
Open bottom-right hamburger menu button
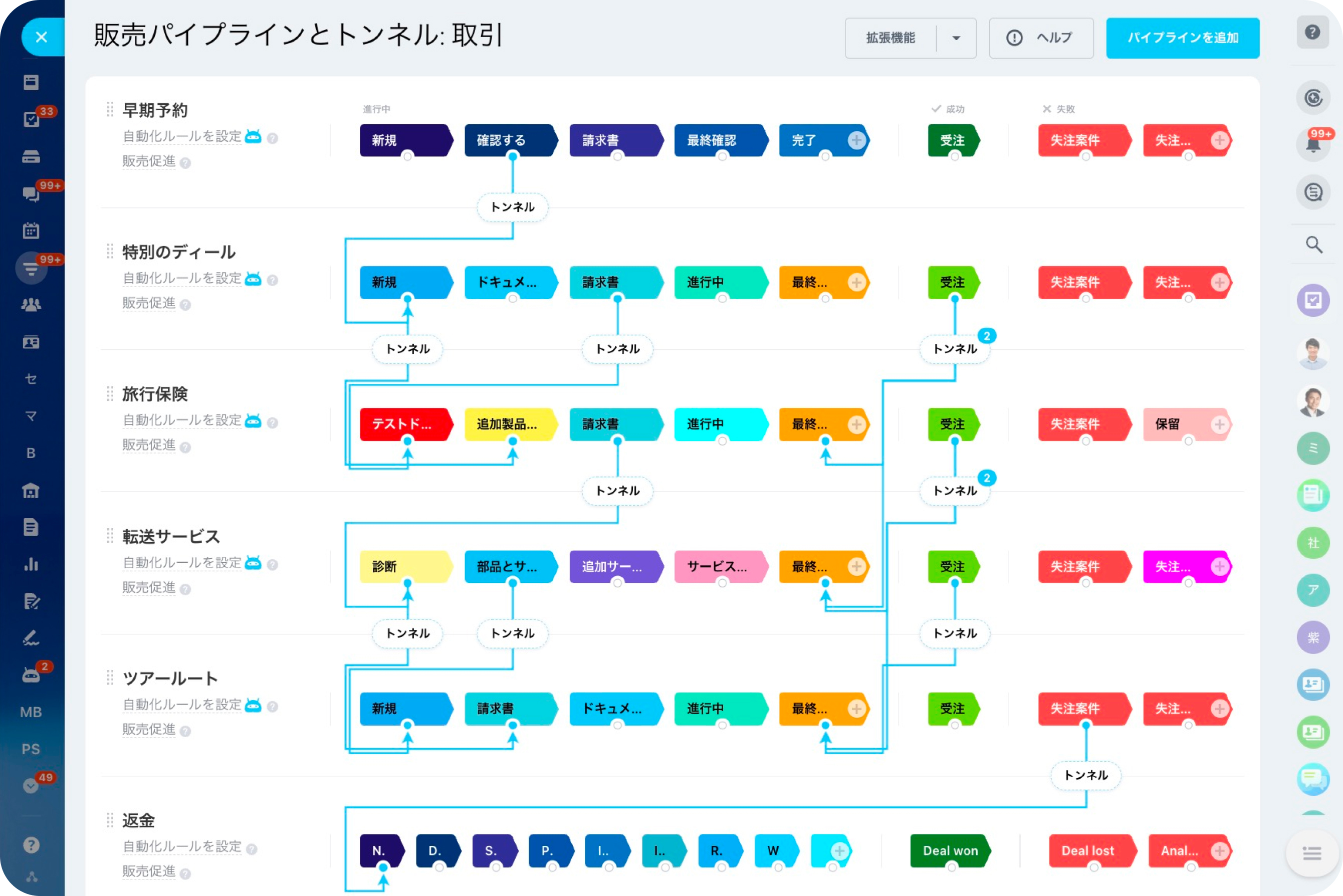(1312, 853)
